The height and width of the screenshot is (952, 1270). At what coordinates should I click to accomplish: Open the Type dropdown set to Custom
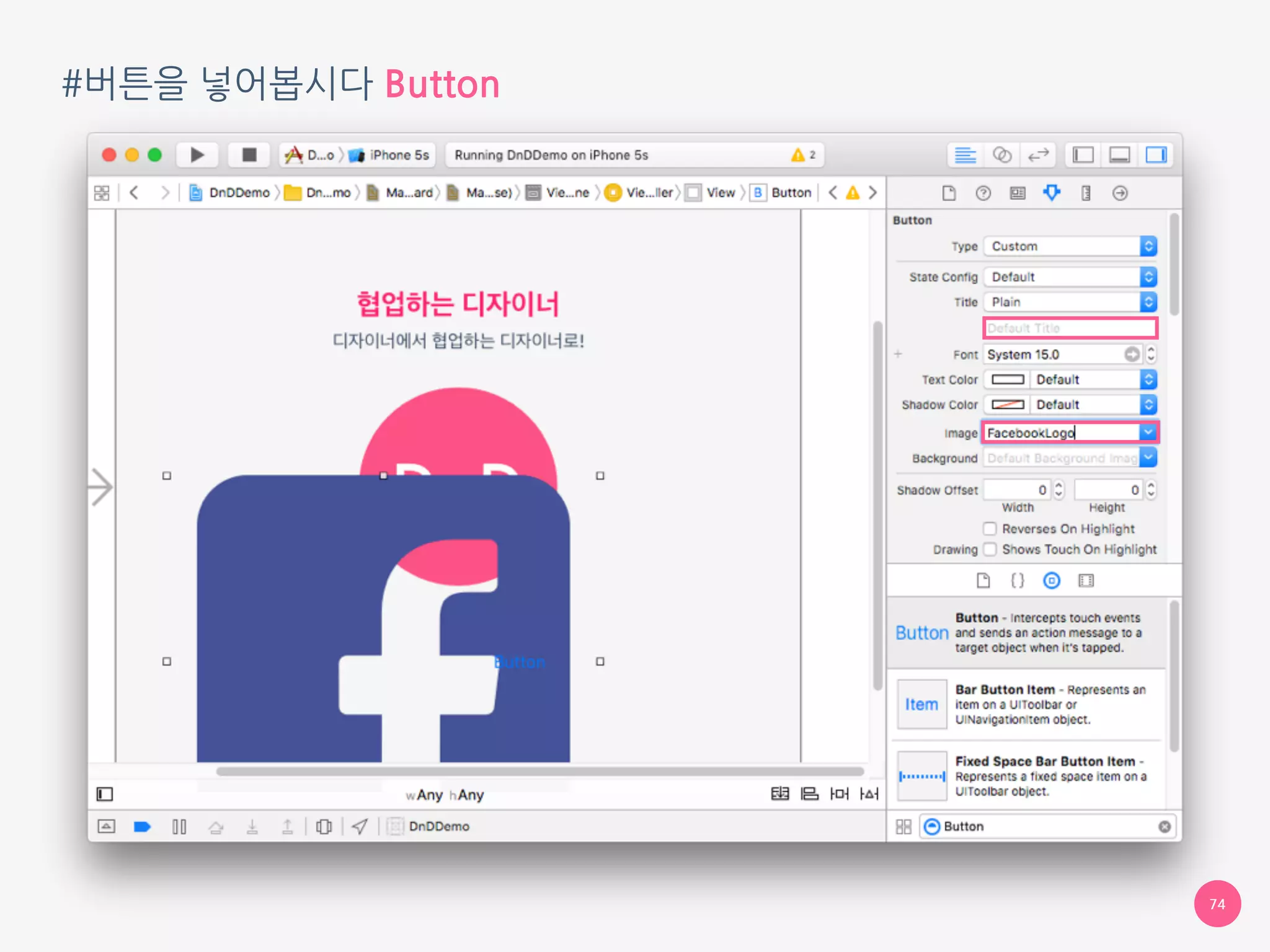1070,246
